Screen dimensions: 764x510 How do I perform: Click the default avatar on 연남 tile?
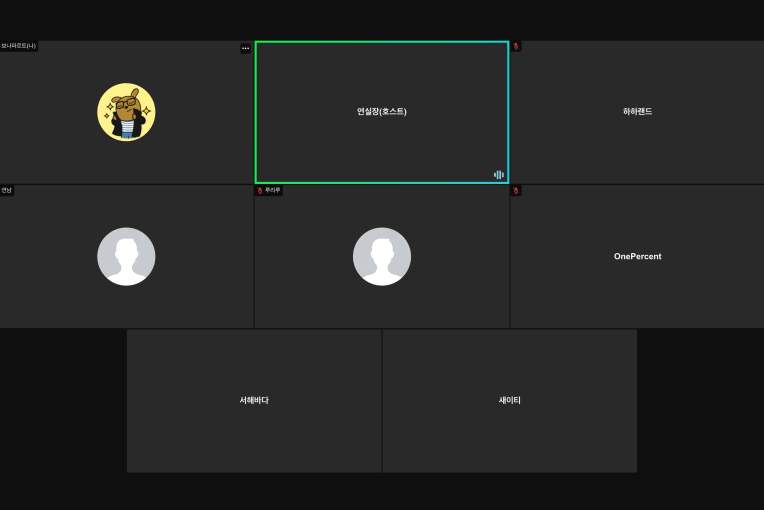coord(126,256)
